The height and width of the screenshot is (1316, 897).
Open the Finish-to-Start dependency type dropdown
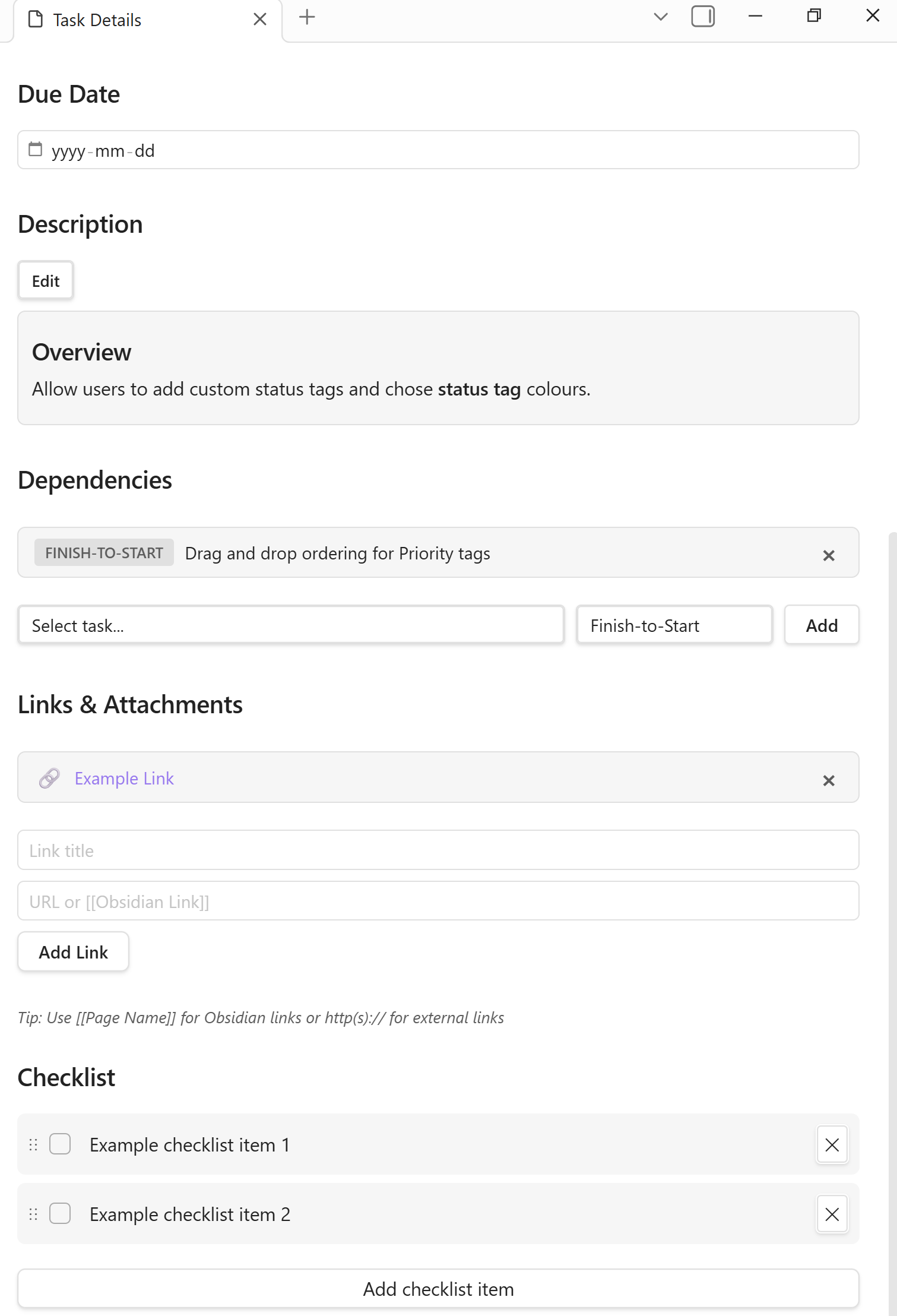pyautogui.click(x=674, y=625)
